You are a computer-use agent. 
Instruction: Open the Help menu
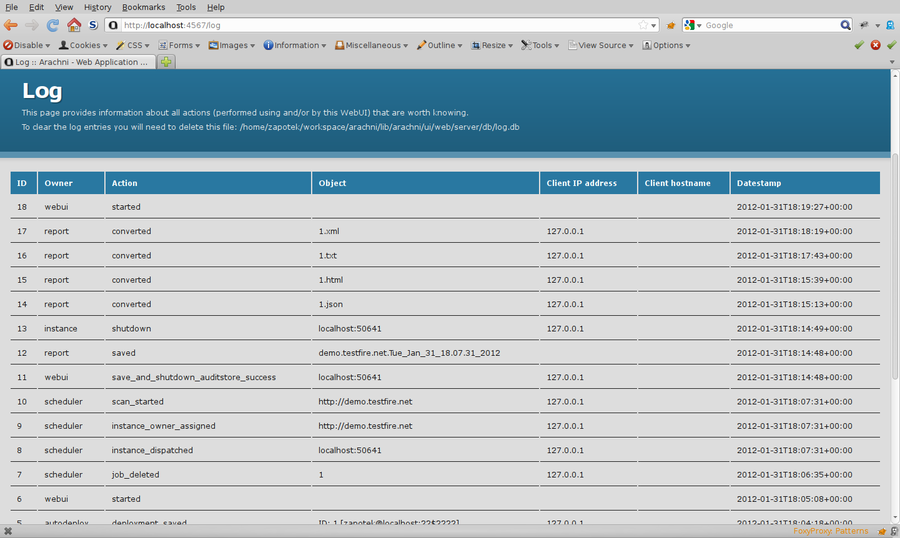point(216,7)
